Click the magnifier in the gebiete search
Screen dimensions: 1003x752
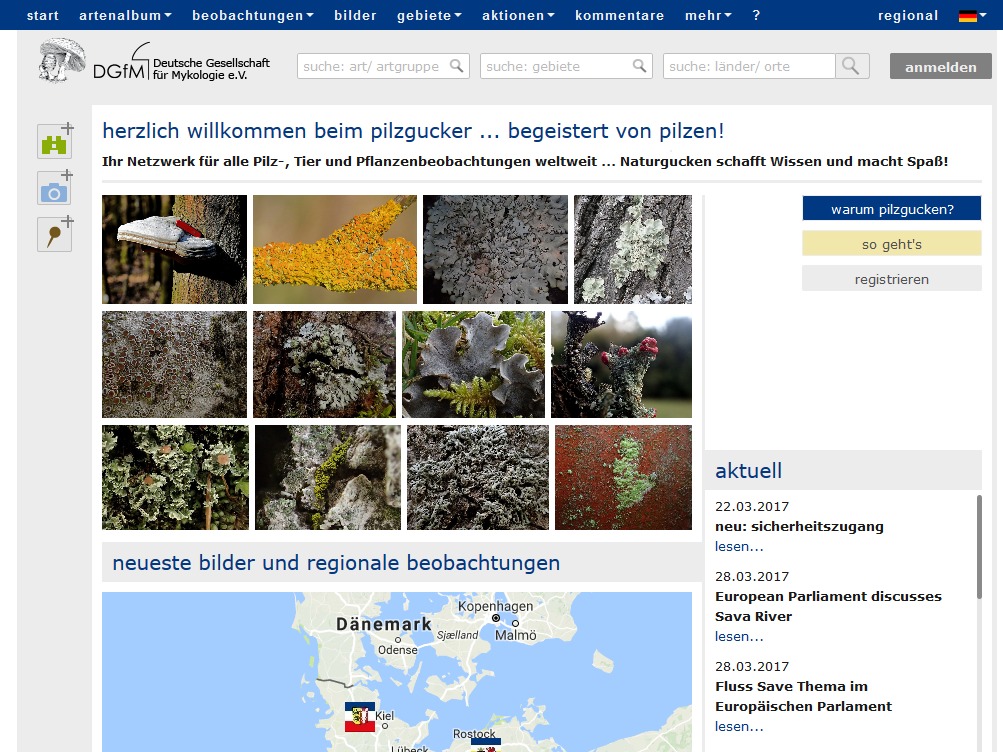click(x=639, y=66)
